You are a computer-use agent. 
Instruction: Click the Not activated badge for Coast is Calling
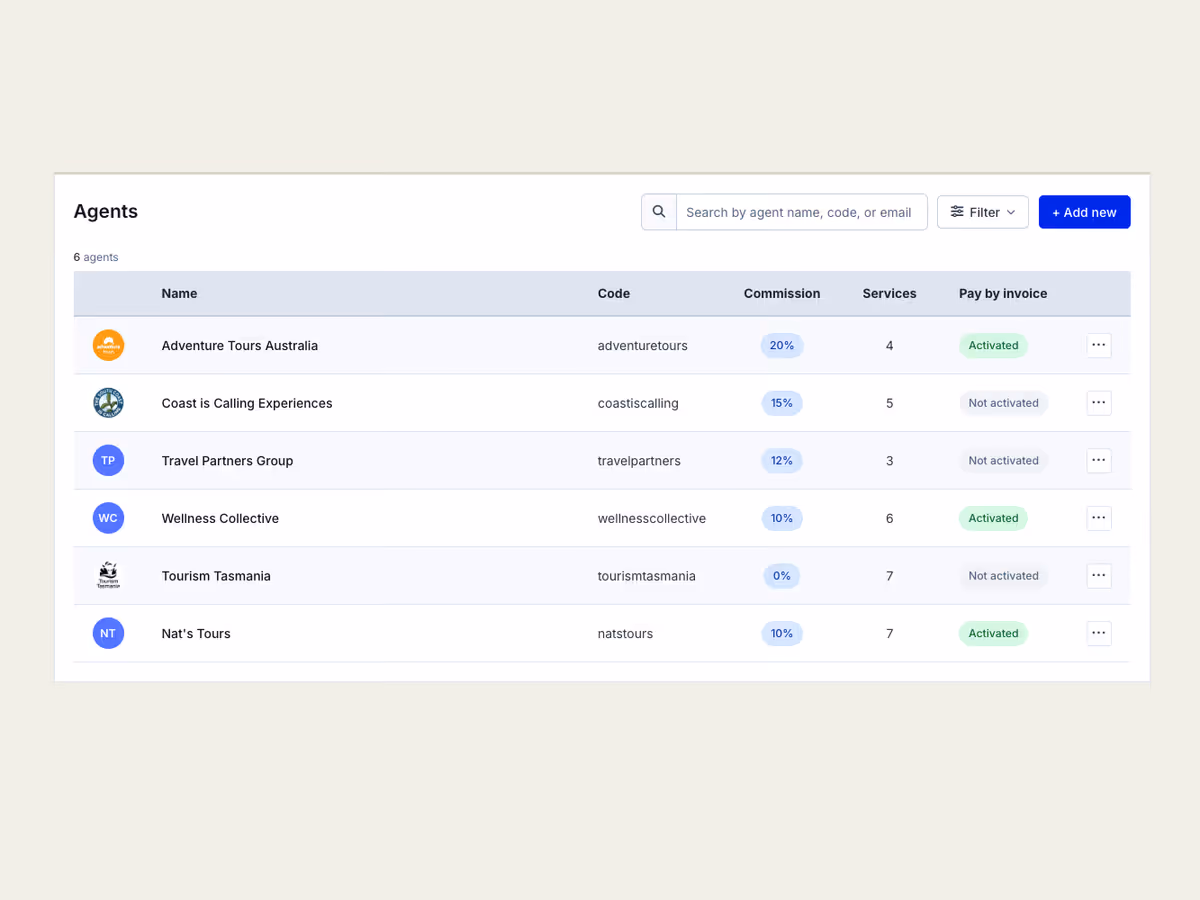pyautogui.click(x=1003, y=403)
